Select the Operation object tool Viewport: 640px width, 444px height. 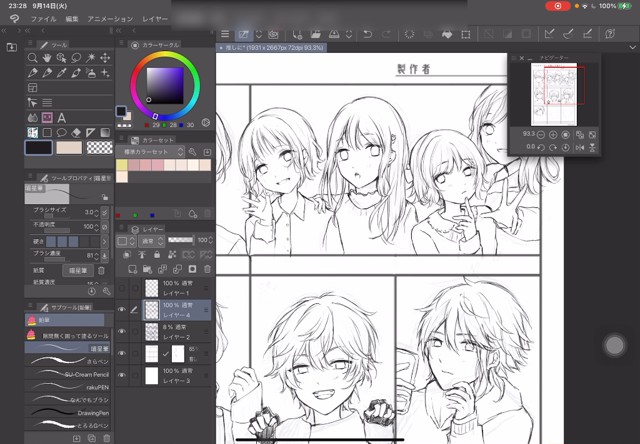click(x=62, y=58)
